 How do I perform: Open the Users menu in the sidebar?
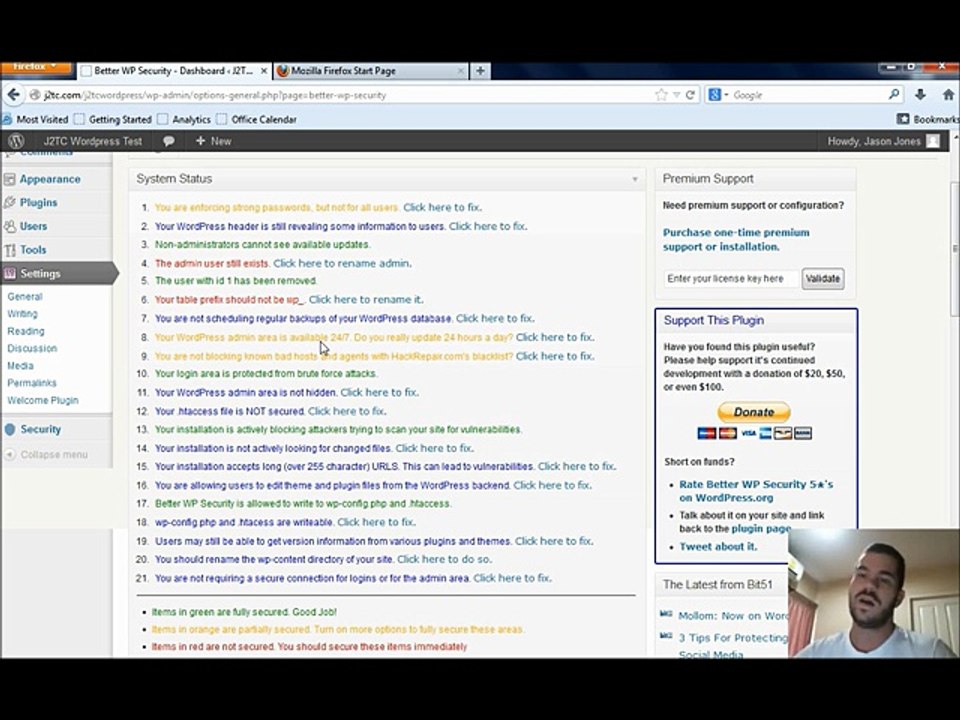click(33, 226)
